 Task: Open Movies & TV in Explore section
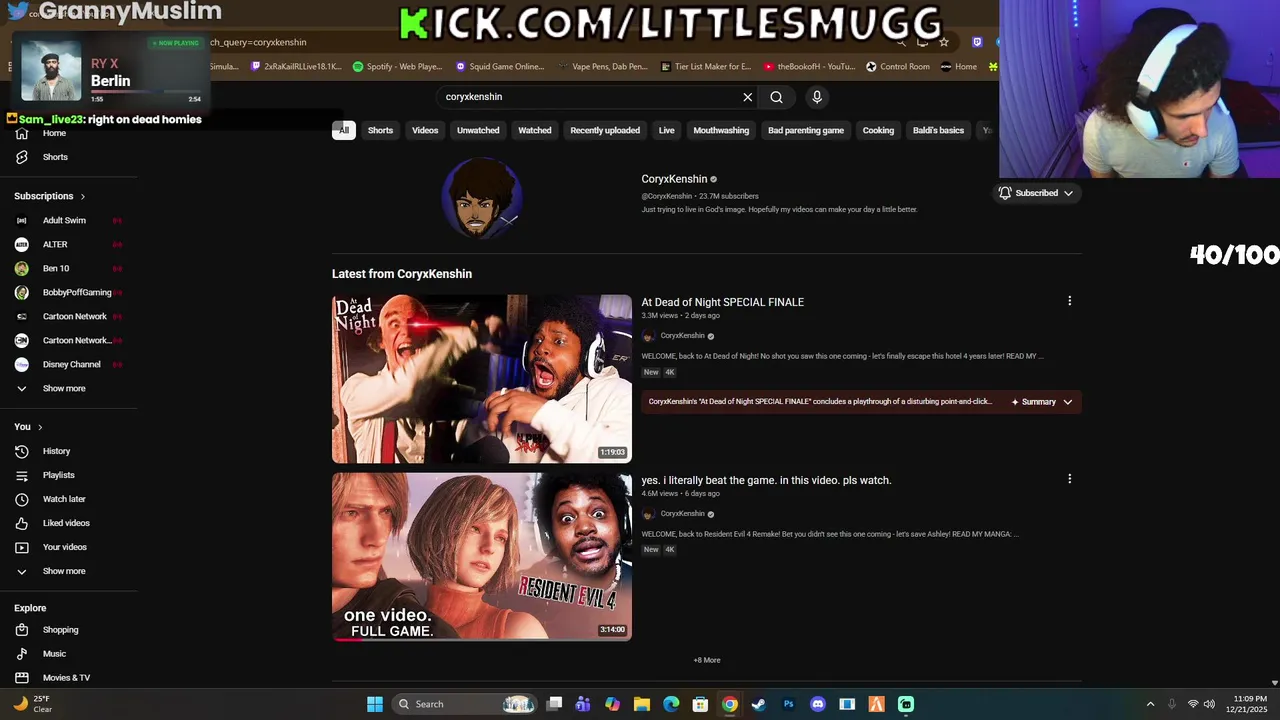[66, 678]
